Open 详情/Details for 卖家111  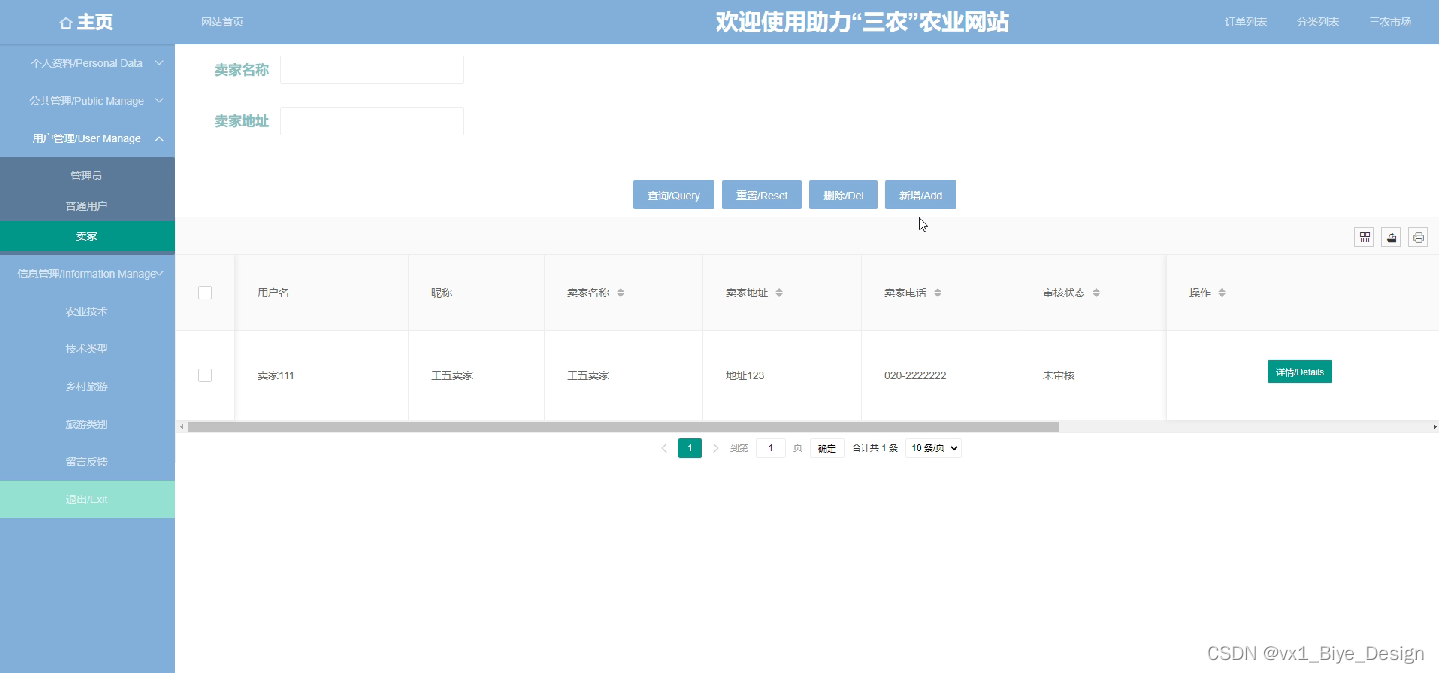tap(1299, 371)
